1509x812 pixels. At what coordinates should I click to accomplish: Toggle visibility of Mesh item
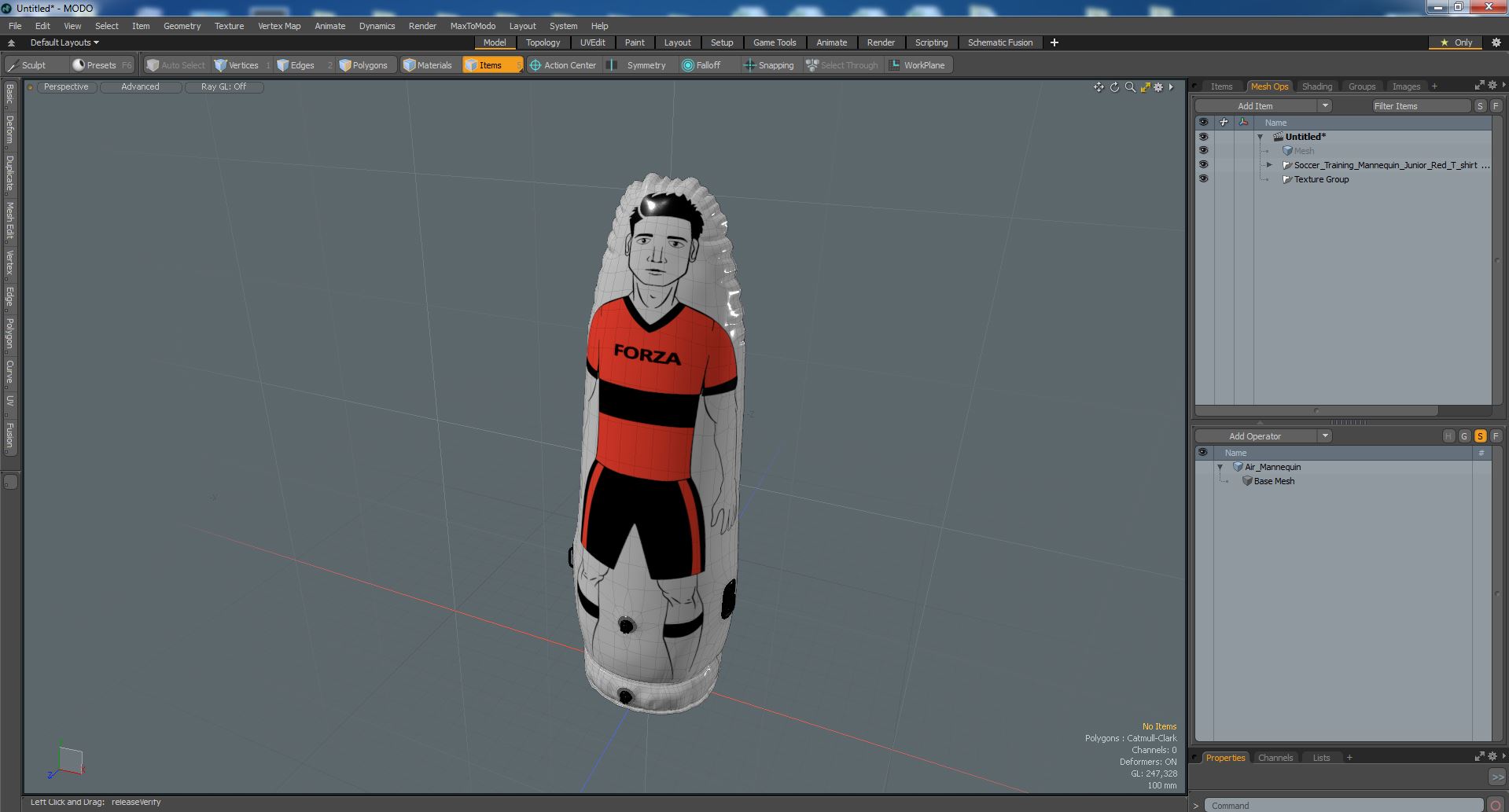click(1203, 151)
